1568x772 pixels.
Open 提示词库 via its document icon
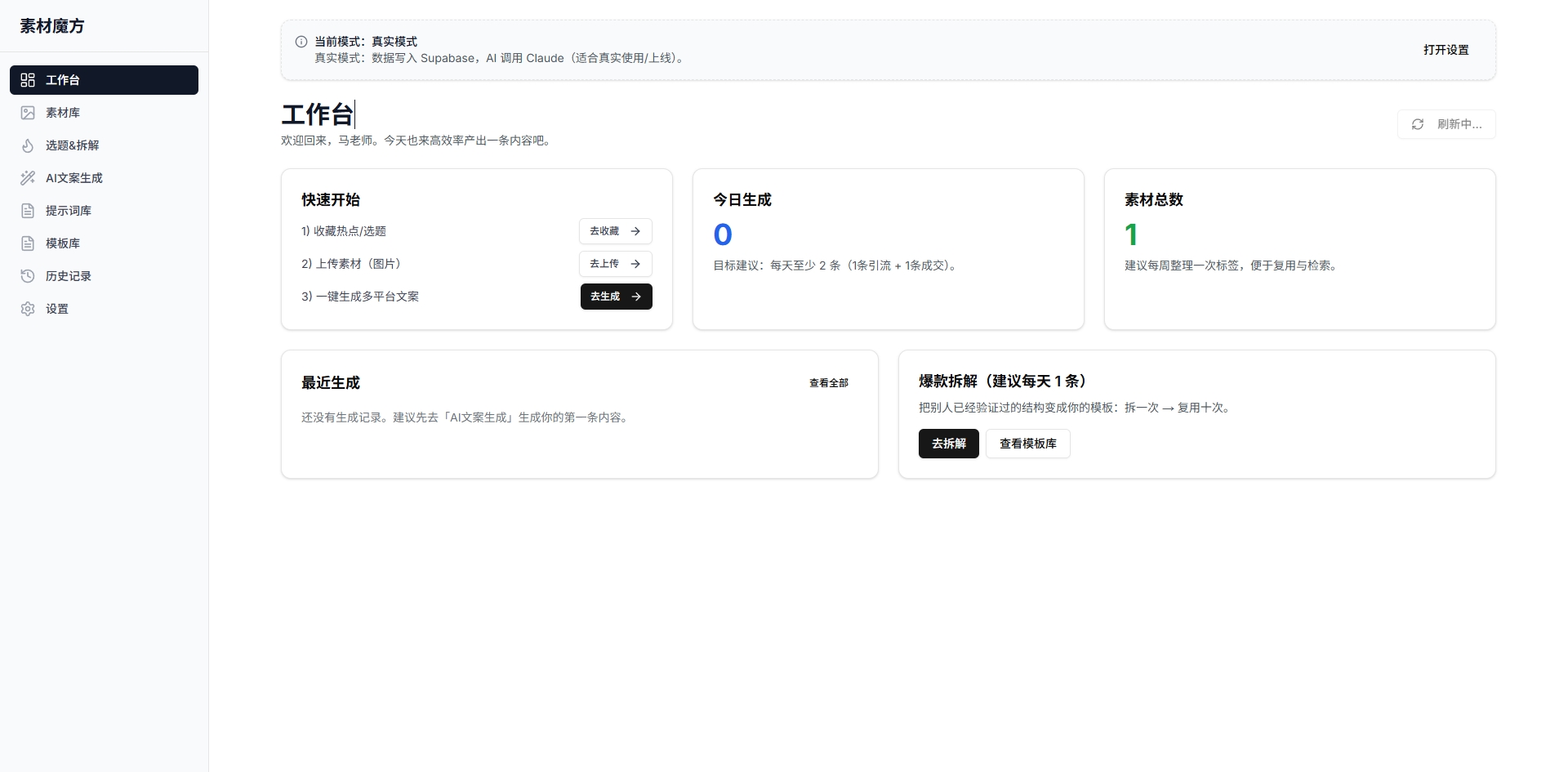click(28, 211)
